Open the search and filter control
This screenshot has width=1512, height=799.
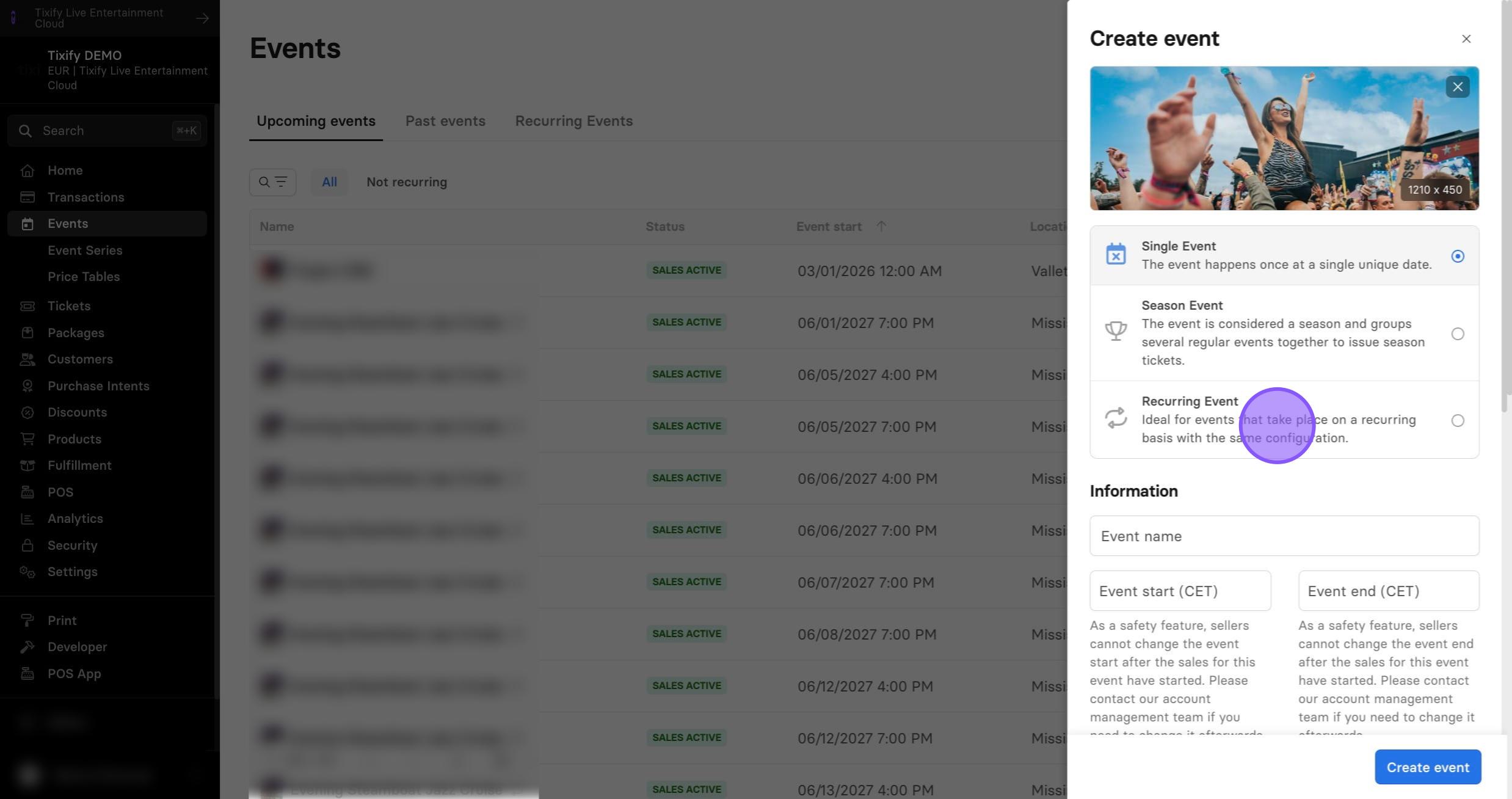[x=272, y=182]
